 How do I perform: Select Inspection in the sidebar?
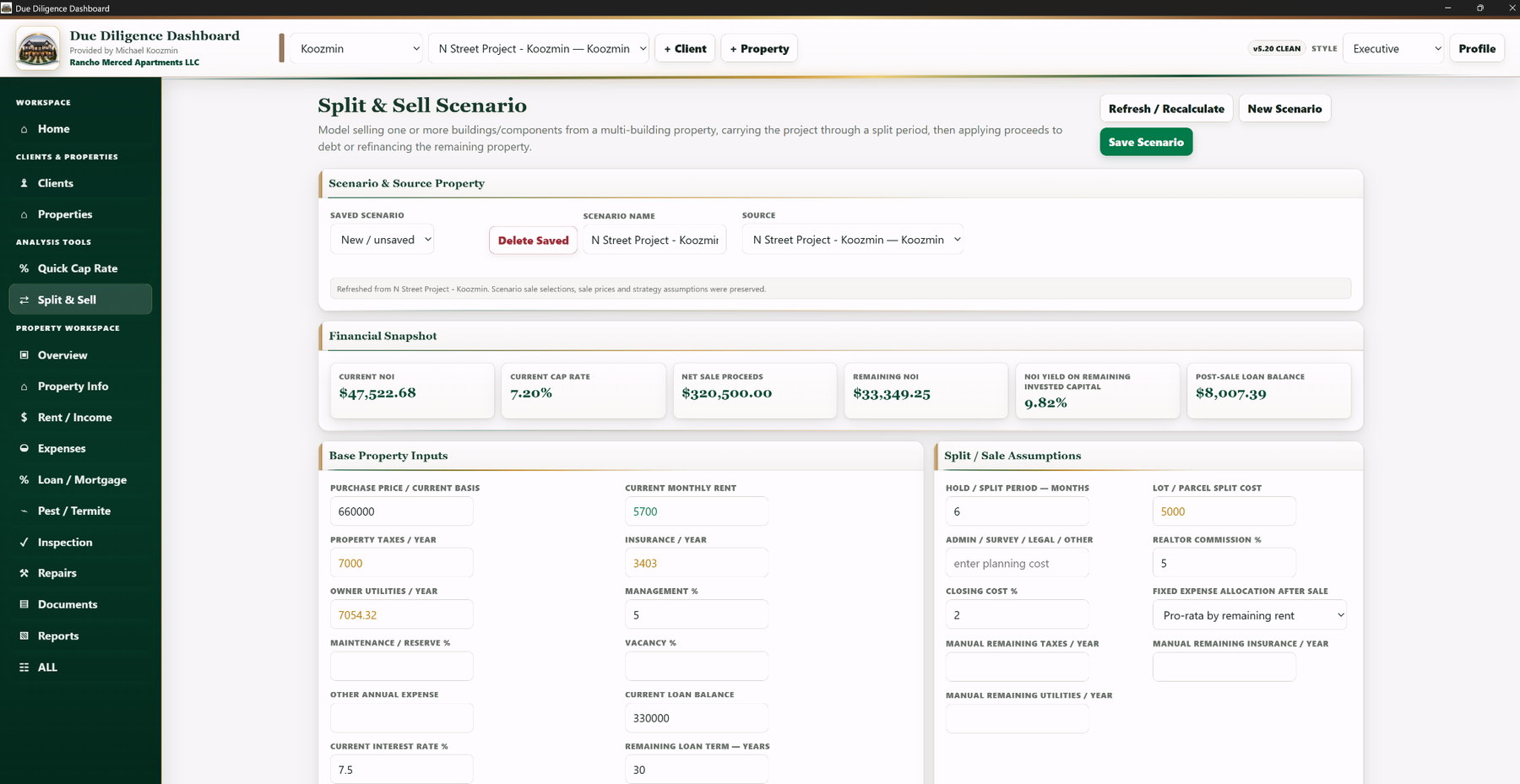[x=80, y=542]
